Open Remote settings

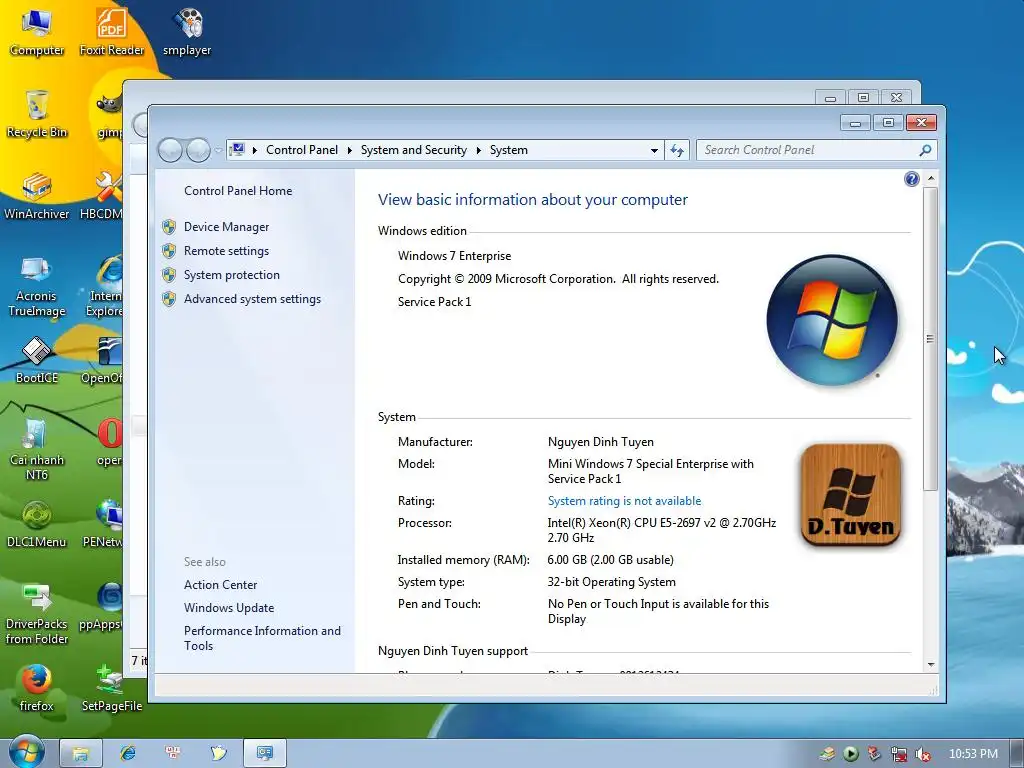tap(227, 251)
